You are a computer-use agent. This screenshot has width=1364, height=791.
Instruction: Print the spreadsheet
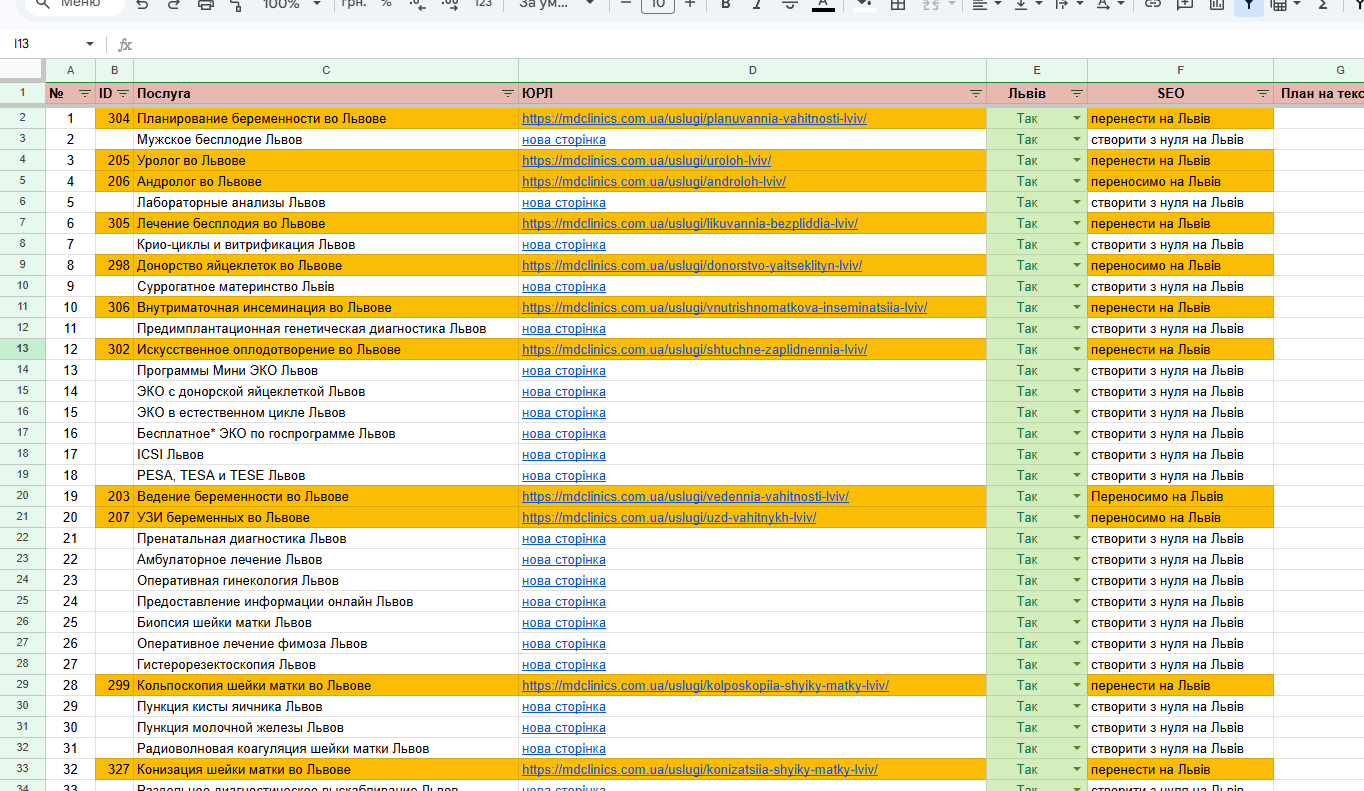[x=206, y=5]
